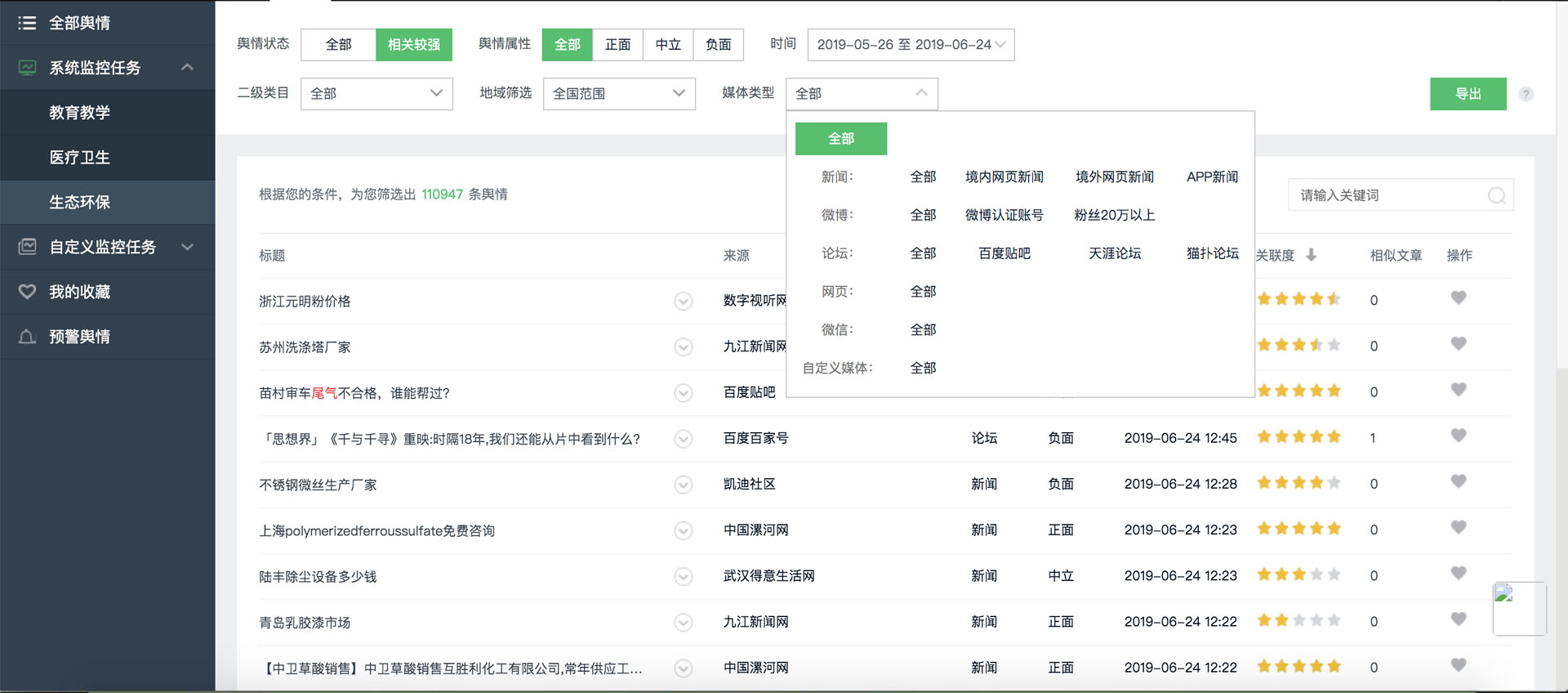Click the help question mark icon
The image size is (1568, 693).
(x=1526, y=94)
